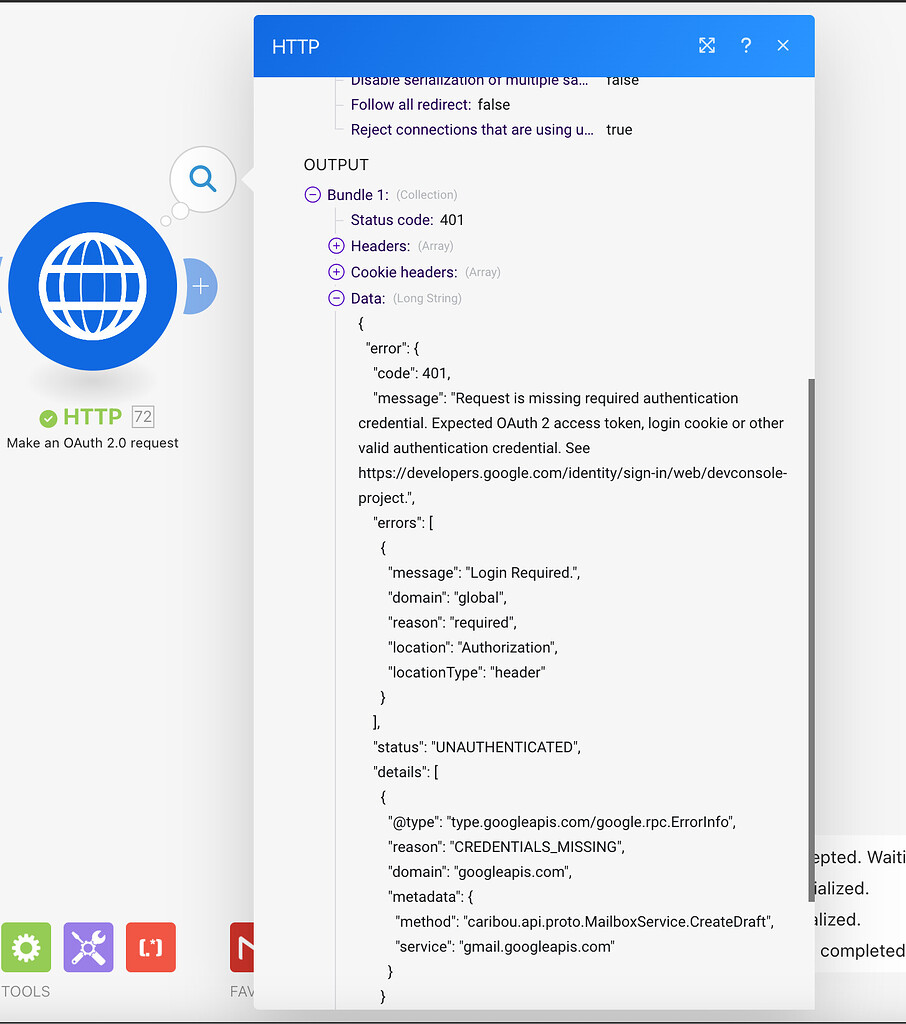The image size is (906, 1024).
Task: Click the green Tools gear icon
Action: [x=25, y=947]
